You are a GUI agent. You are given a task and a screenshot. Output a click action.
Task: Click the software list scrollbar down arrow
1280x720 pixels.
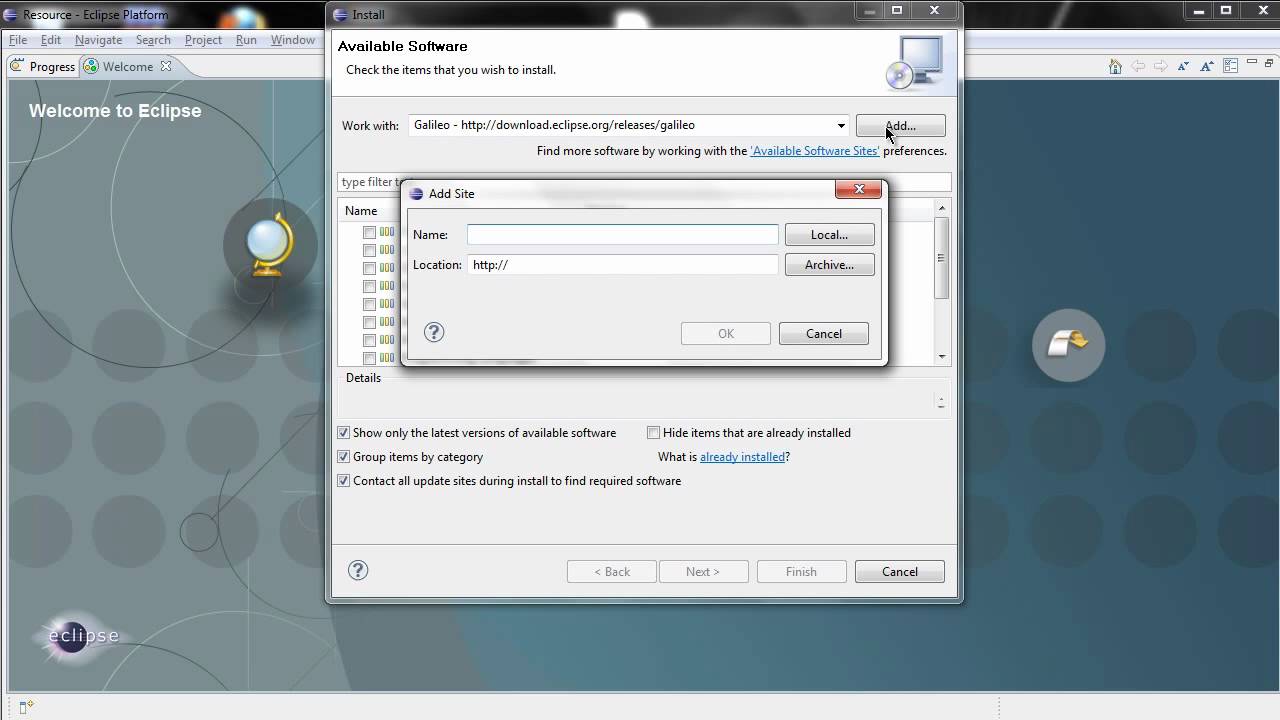pos(942,357)
